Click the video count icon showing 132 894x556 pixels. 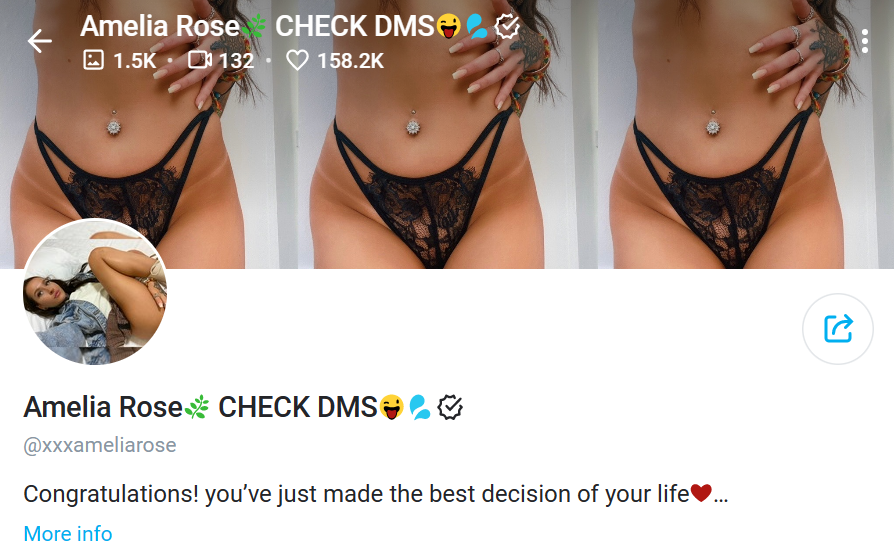point(200,60)
